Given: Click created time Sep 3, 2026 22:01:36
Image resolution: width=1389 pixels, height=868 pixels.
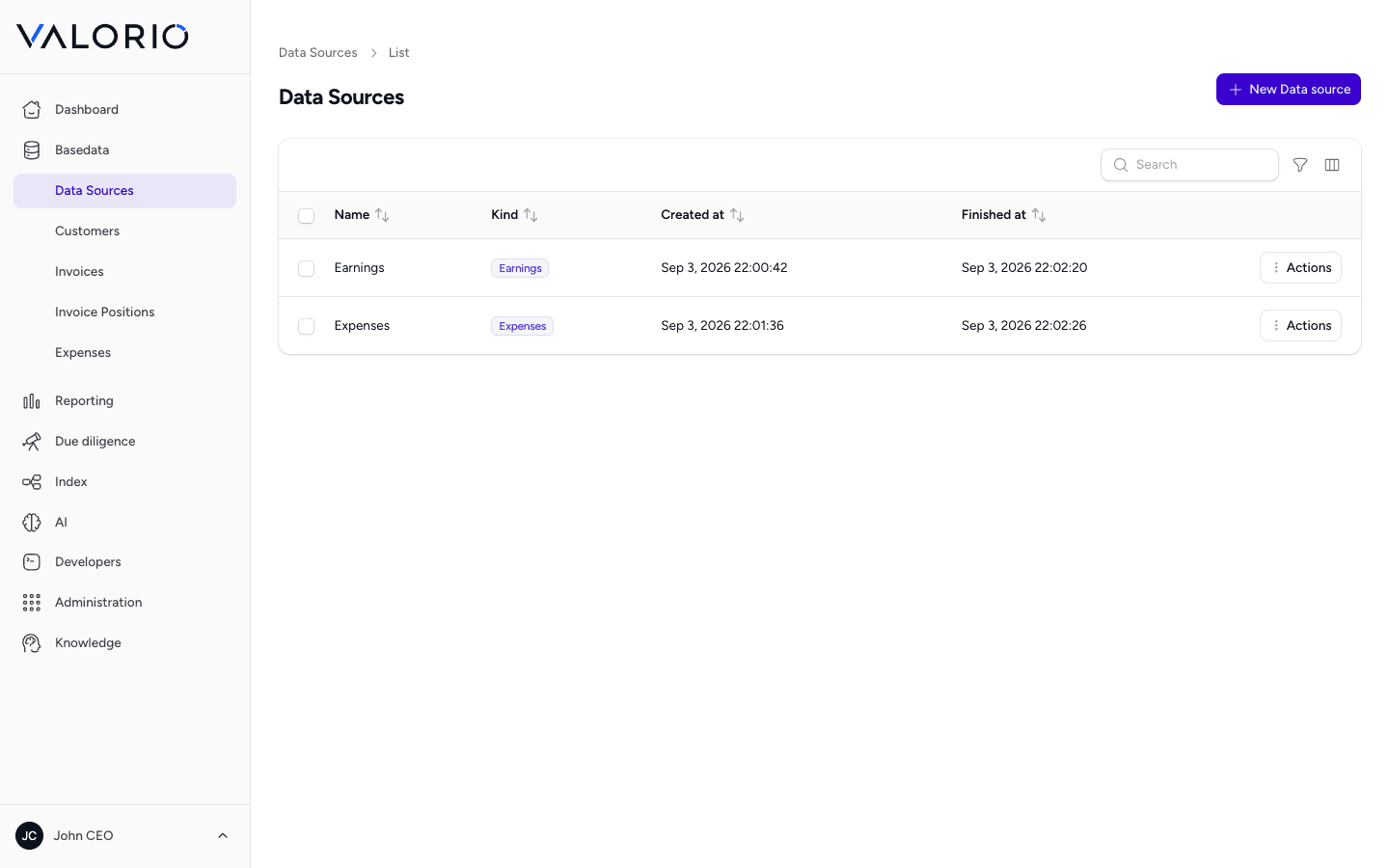Looking at the screenshot, I should 722,326.
